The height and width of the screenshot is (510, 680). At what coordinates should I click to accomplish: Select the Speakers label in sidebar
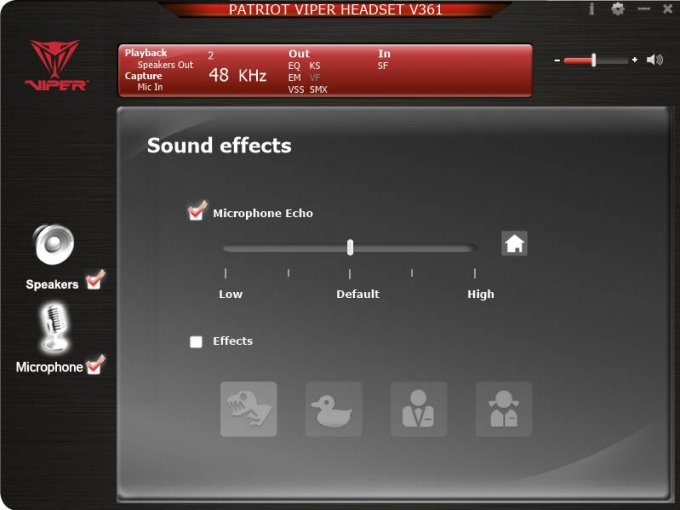(x=52, y=284)
